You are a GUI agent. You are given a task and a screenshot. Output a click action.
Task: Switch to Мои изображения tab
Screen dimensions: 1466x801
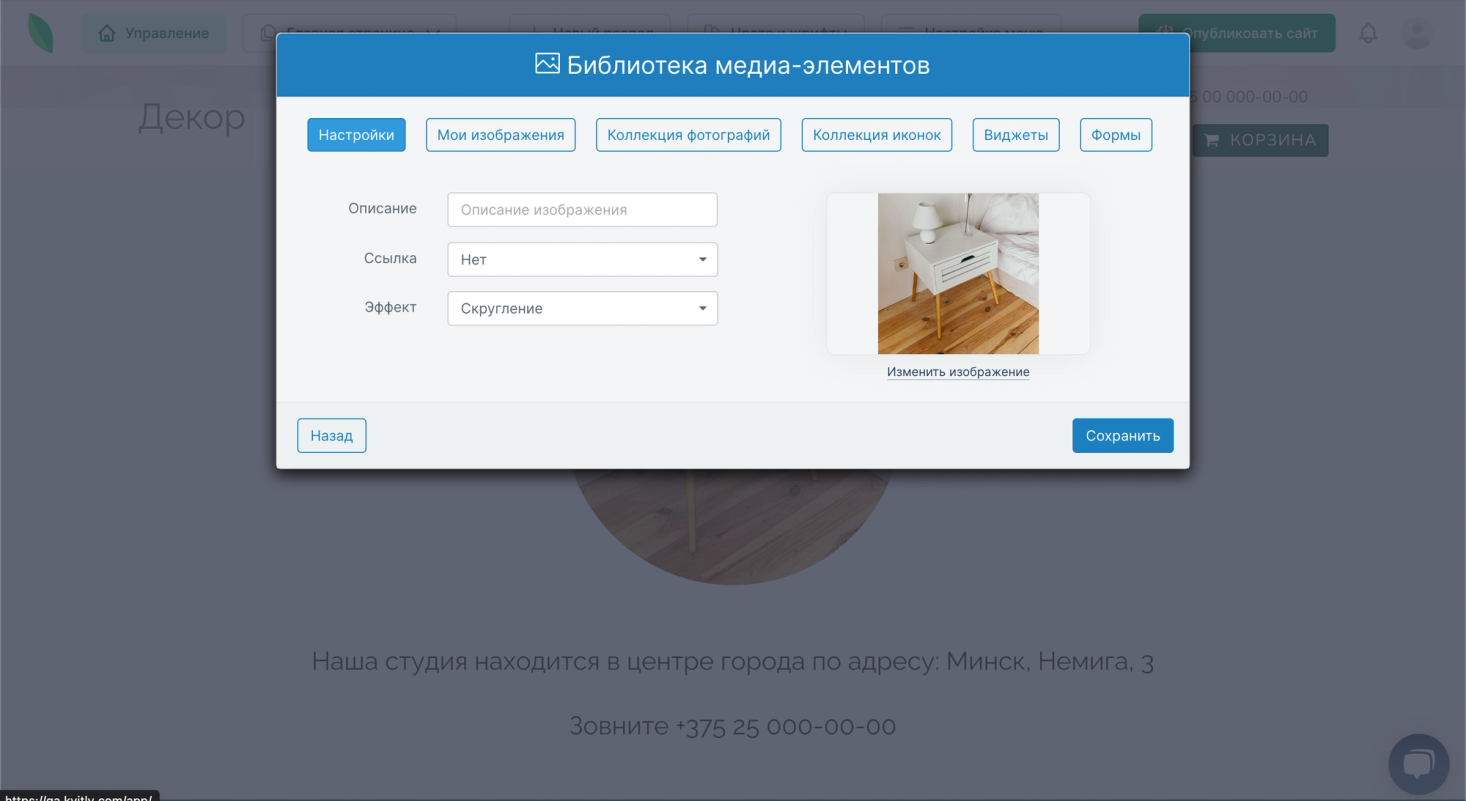[501, 135]
